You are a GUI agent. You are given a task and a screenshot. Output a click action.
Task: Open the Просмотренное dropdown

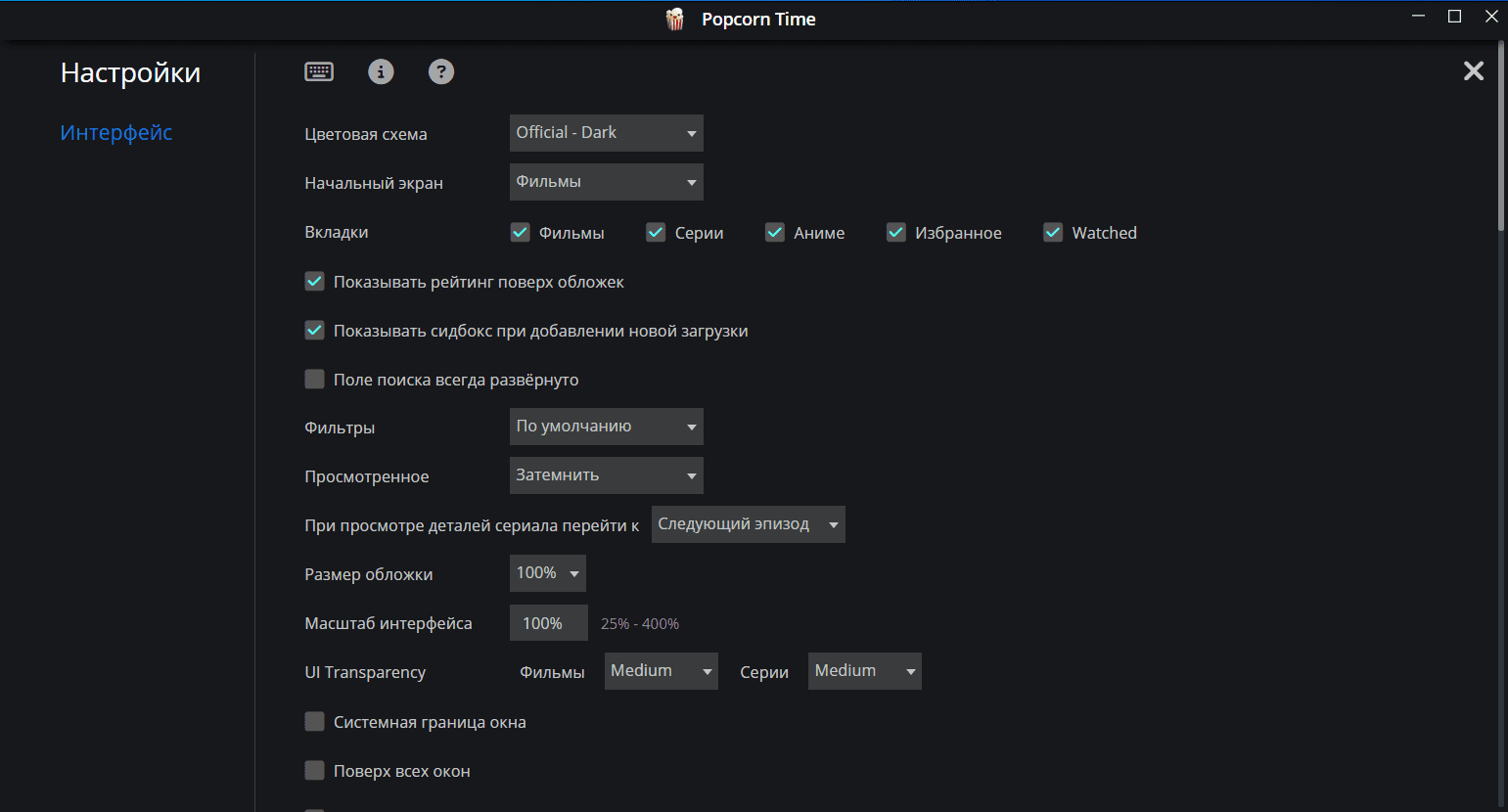tap(606, 475)
